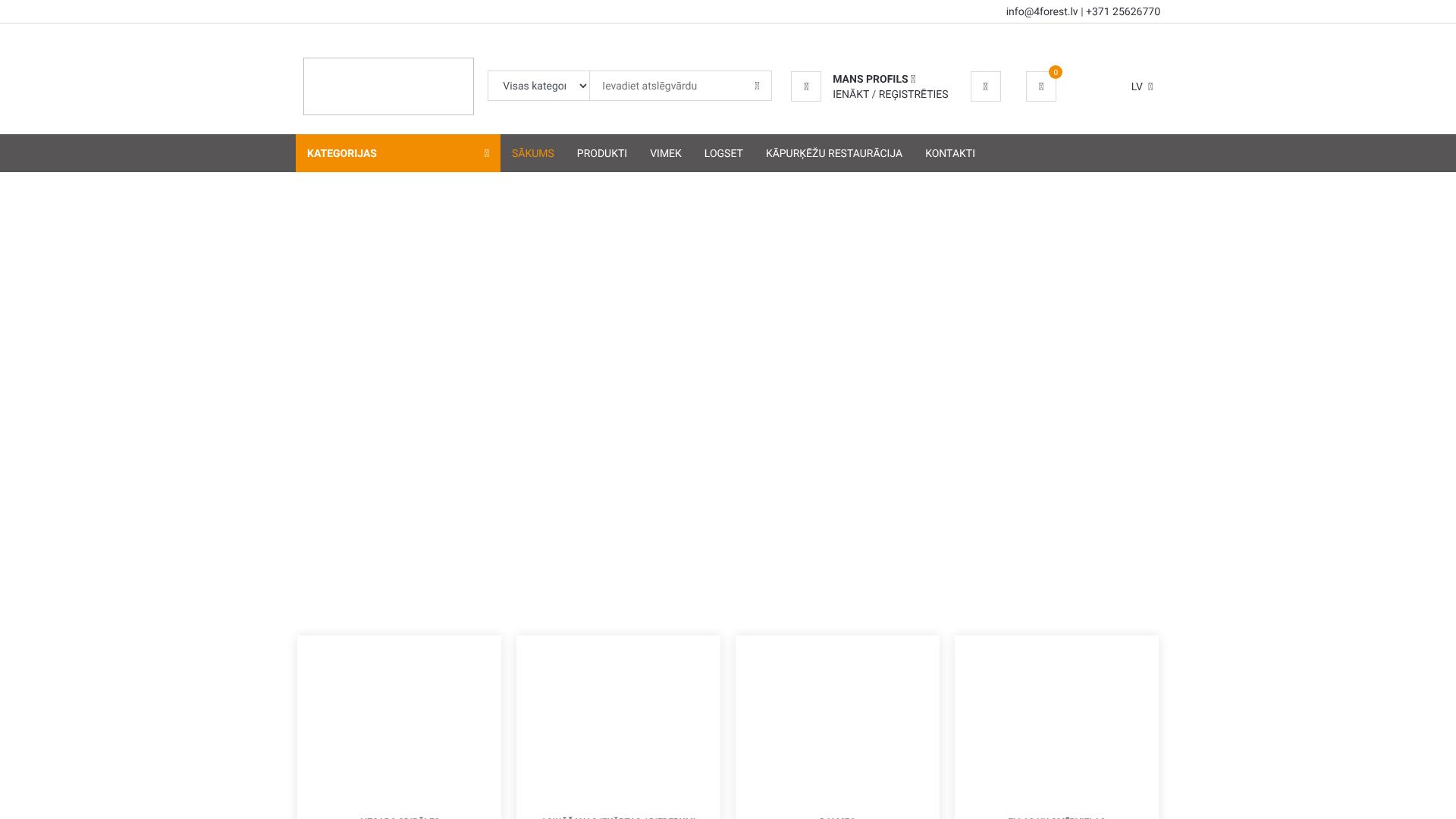Click the first category card thumbnail
This screenshot has height=819, width=1456.
399,720
